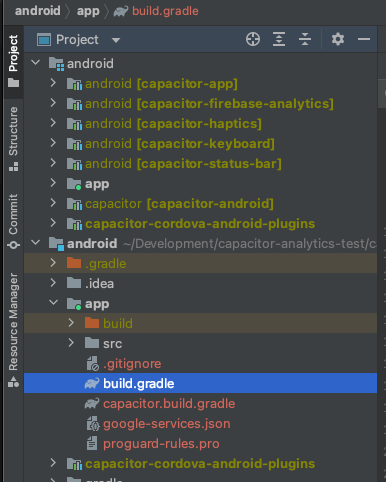386x482 pixels.
Task: Collapse the app folder under android
Action: point(53,303)
